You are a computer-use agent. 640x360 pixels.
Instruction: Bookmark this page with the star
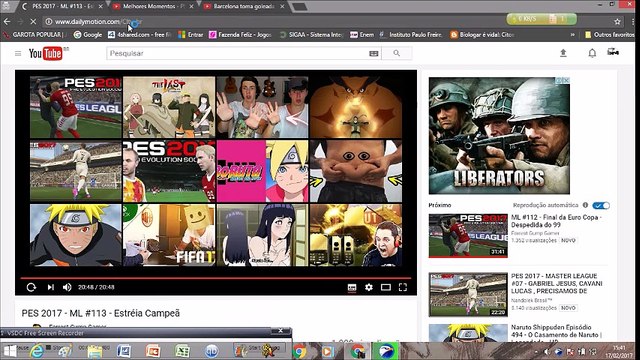point(617,22)
